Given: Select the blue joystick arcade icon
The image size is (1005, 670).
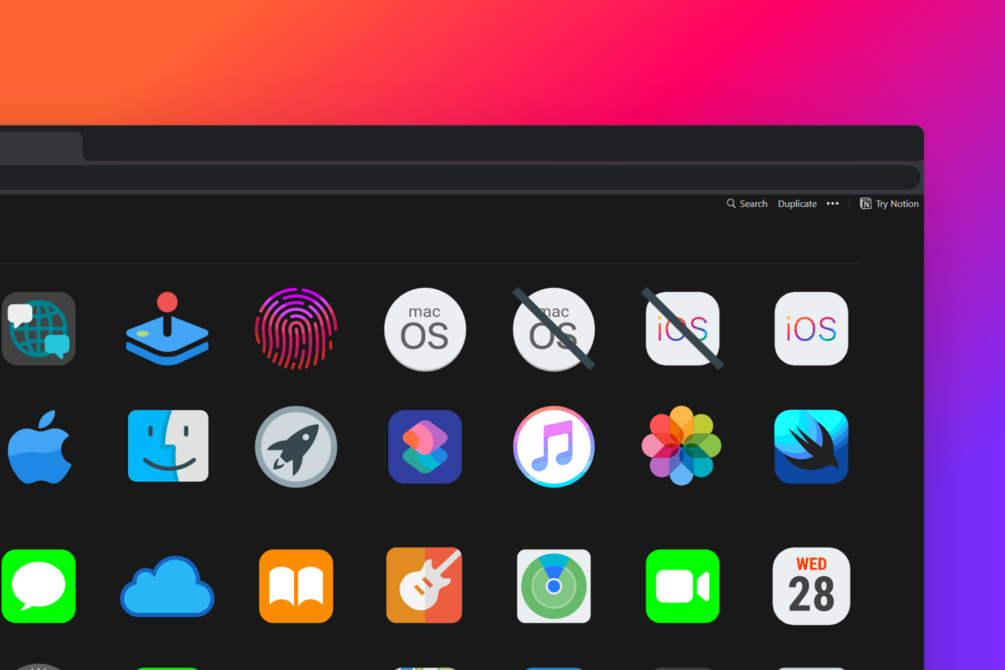Looking at the screenshot, I should coord(167,329).
